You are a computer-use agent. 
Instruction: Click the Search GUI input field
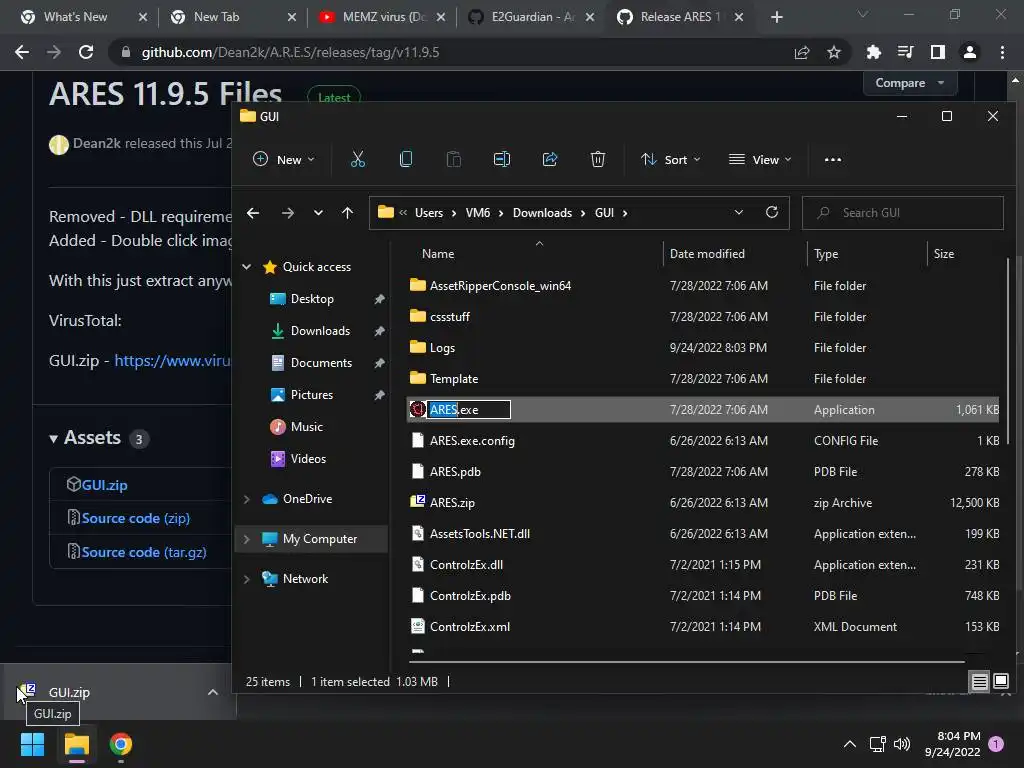(x=903, y=213)
